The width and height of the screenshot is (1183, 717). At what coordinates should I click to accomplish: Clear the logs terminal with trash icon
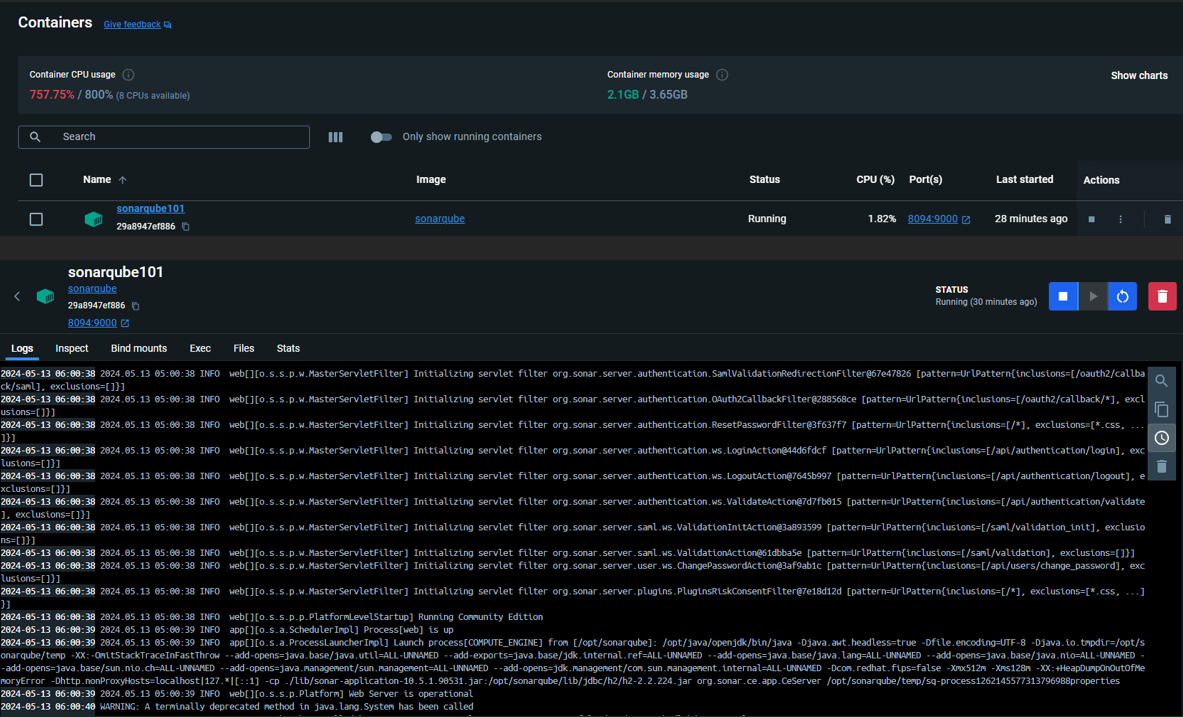click(1161, 466)
